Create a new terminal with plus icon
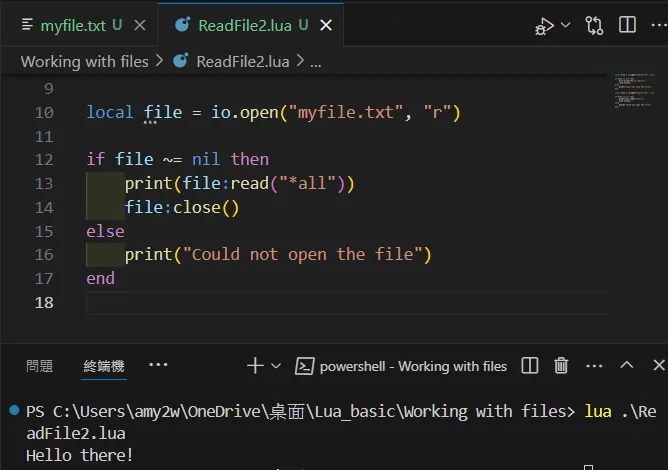Viewport: 668px width, 470px height. coord(255,366)
